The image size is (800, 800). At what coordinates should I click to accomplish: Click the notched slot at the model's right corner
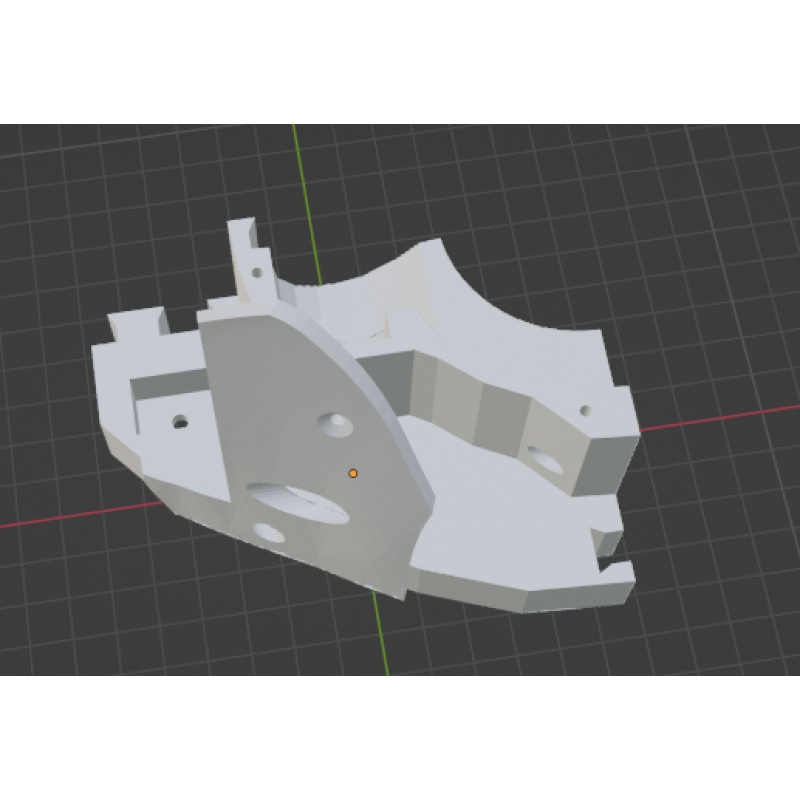(x=608, y=545)
